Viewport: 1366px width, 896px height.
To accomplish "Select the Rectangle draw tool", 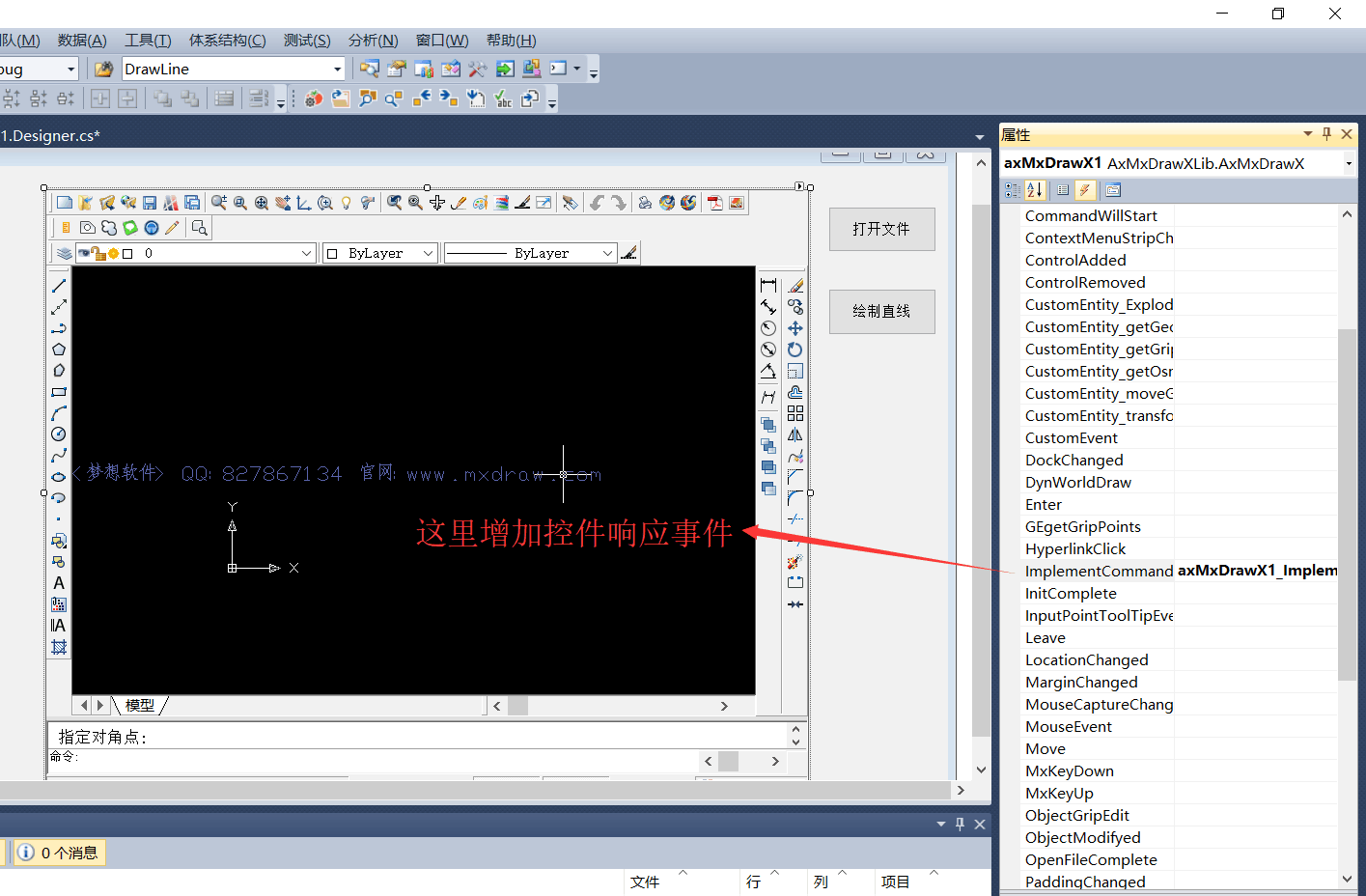I will click(59, 392).
